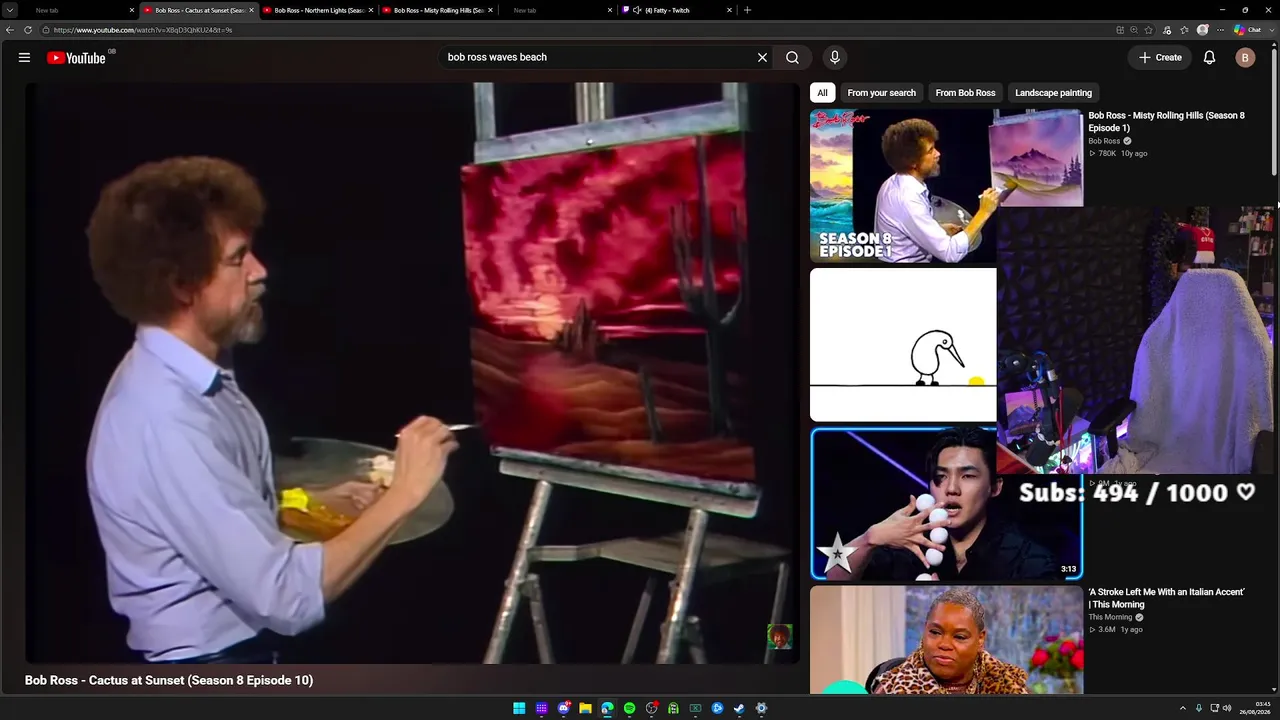The height and width of the screenshot is (720, 1280).
Task: Open the 3:13 juggling video thumbnail
Action: coord(946,504)
